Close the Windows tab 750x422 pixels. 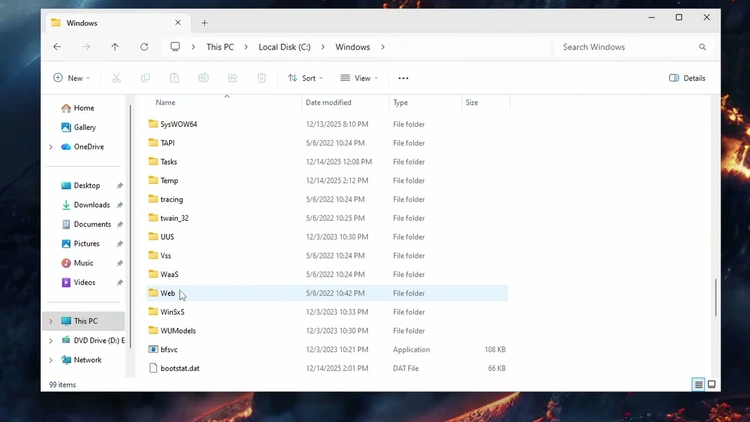click(x=178, y=22)
